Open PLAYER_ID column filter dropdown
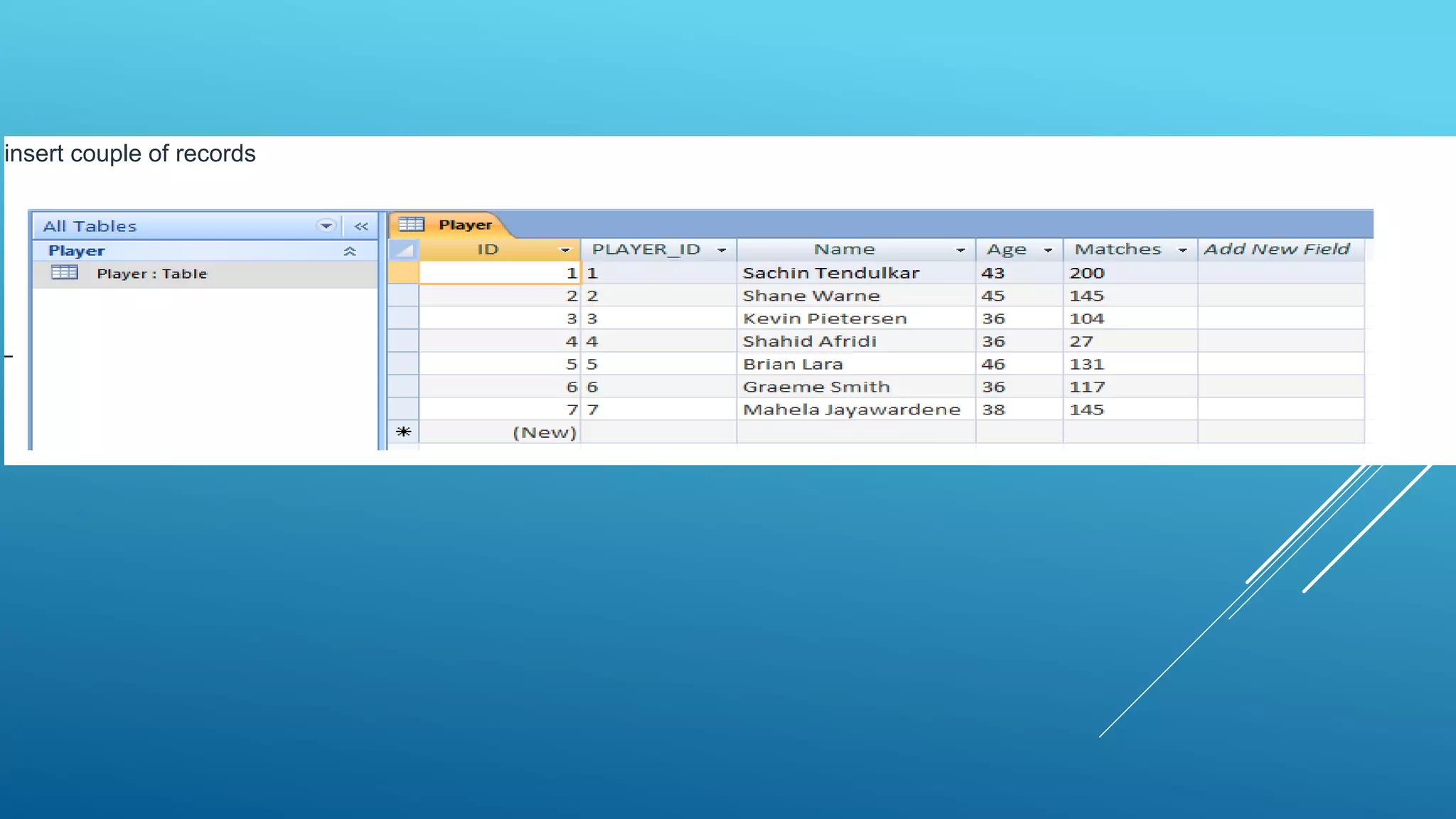This screenshot has height=819, width=1456. pos(722,250)
